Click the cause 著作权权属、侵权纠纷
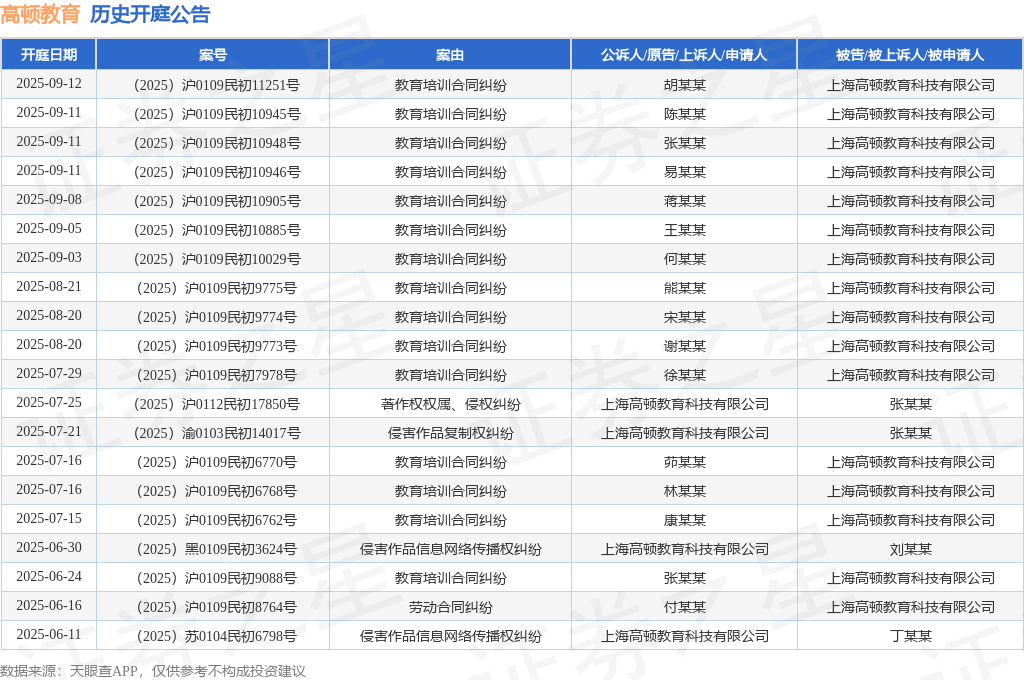 [451, 404]
